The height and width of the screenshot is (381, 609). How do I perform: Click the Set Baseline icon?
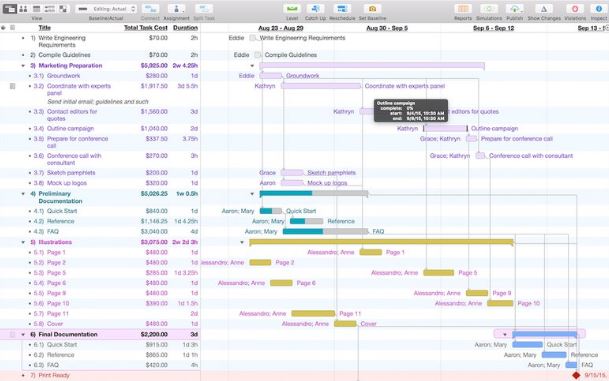[372, 9]
